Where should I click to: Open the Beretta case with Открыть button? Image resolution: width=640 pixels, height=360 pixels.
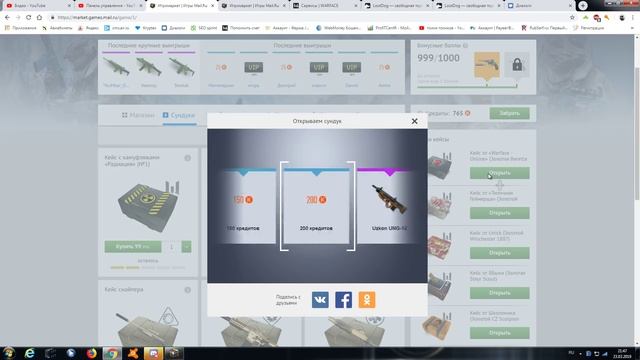[x=500, y=173]
